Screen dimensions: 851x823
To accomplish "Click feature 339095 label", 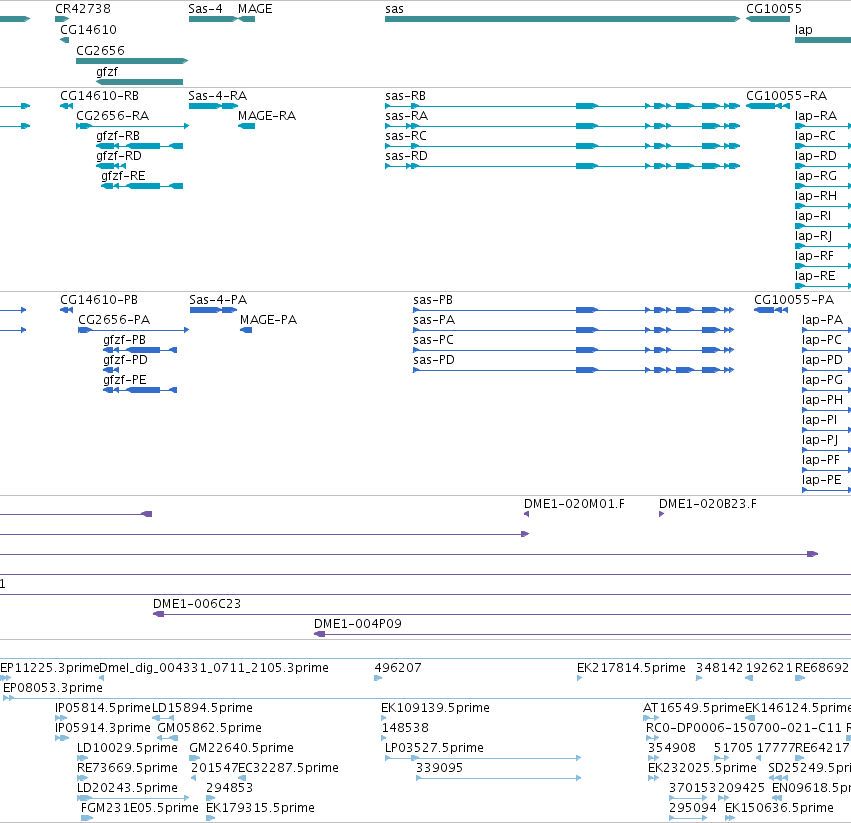I will 439,768.
